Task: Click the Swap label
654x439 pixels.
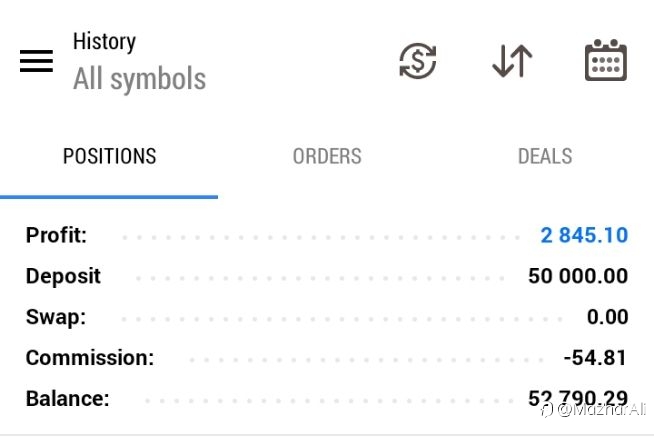Action: tap(55, 317)
